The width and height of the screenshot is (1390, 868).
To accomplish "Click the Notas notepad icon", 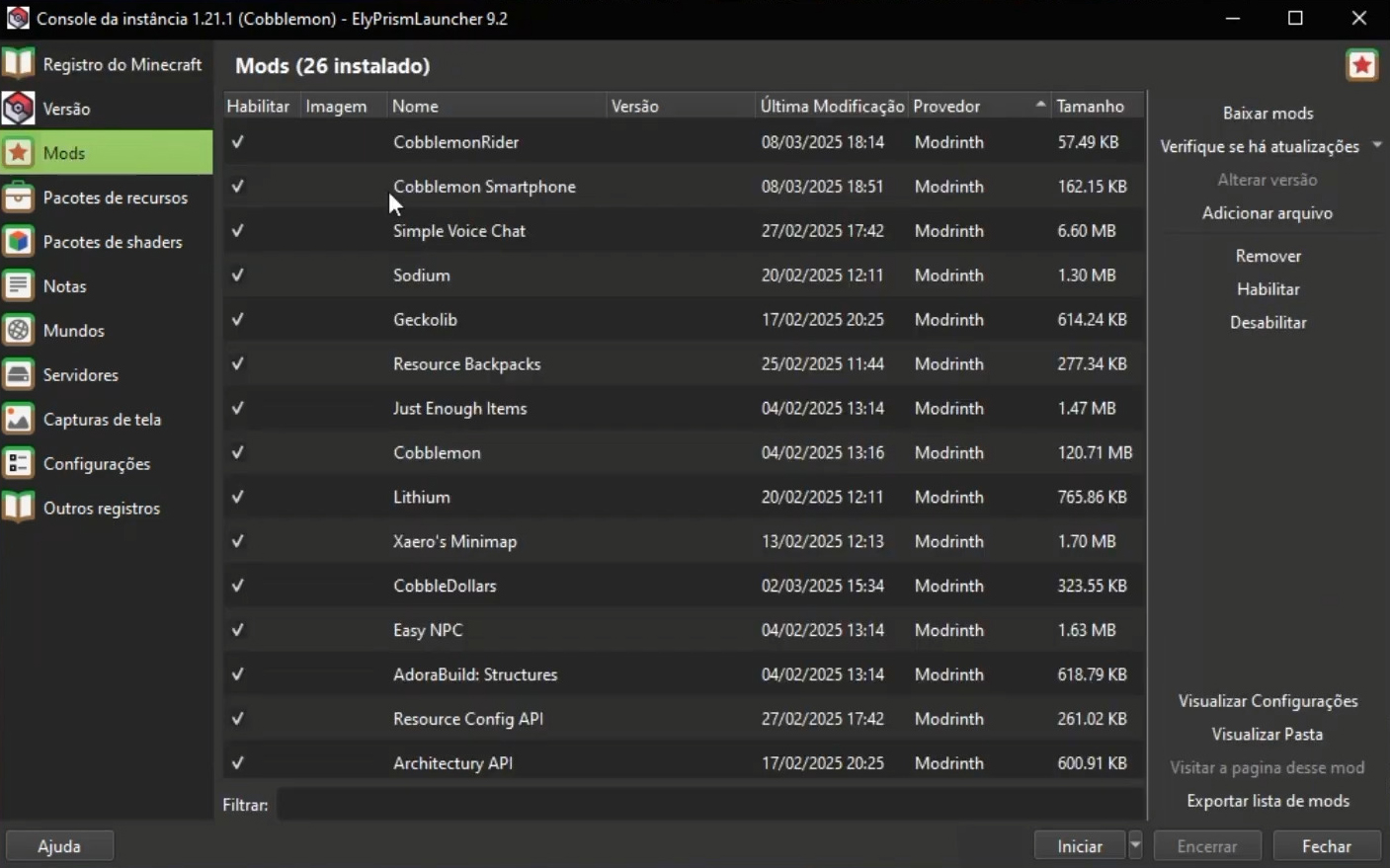I will click(x=18, y=286).
